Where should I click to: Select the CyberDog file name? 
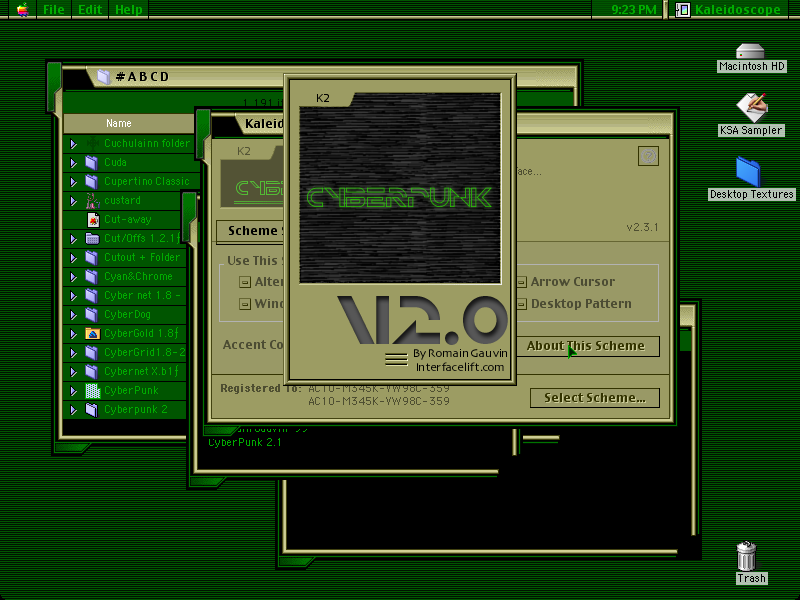[128, 314]
